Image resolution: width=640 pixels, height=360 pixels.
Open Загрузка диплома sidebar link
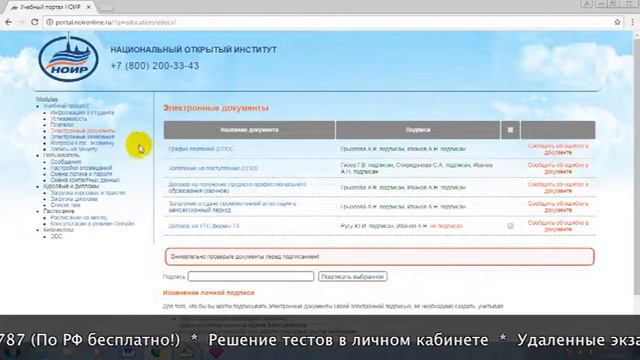pos(74,199)
